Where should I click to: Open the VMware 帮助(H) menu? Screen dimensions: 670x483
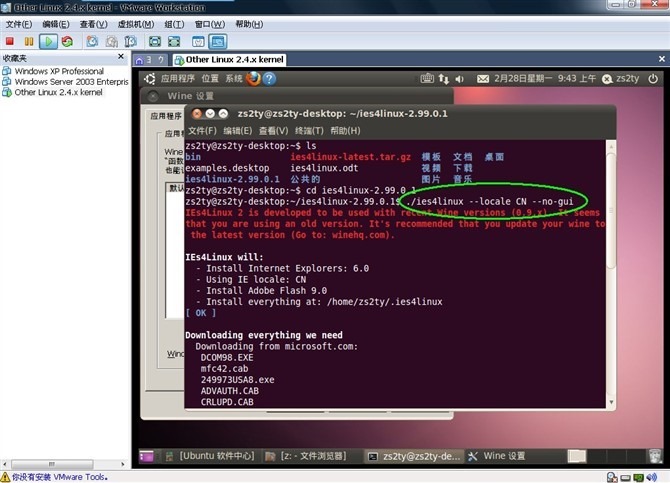[x=249, y=24]
